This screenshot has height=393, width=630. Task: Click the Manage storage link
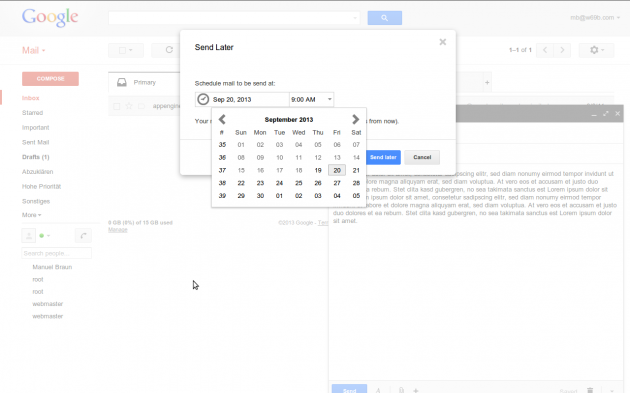(118, 230)
